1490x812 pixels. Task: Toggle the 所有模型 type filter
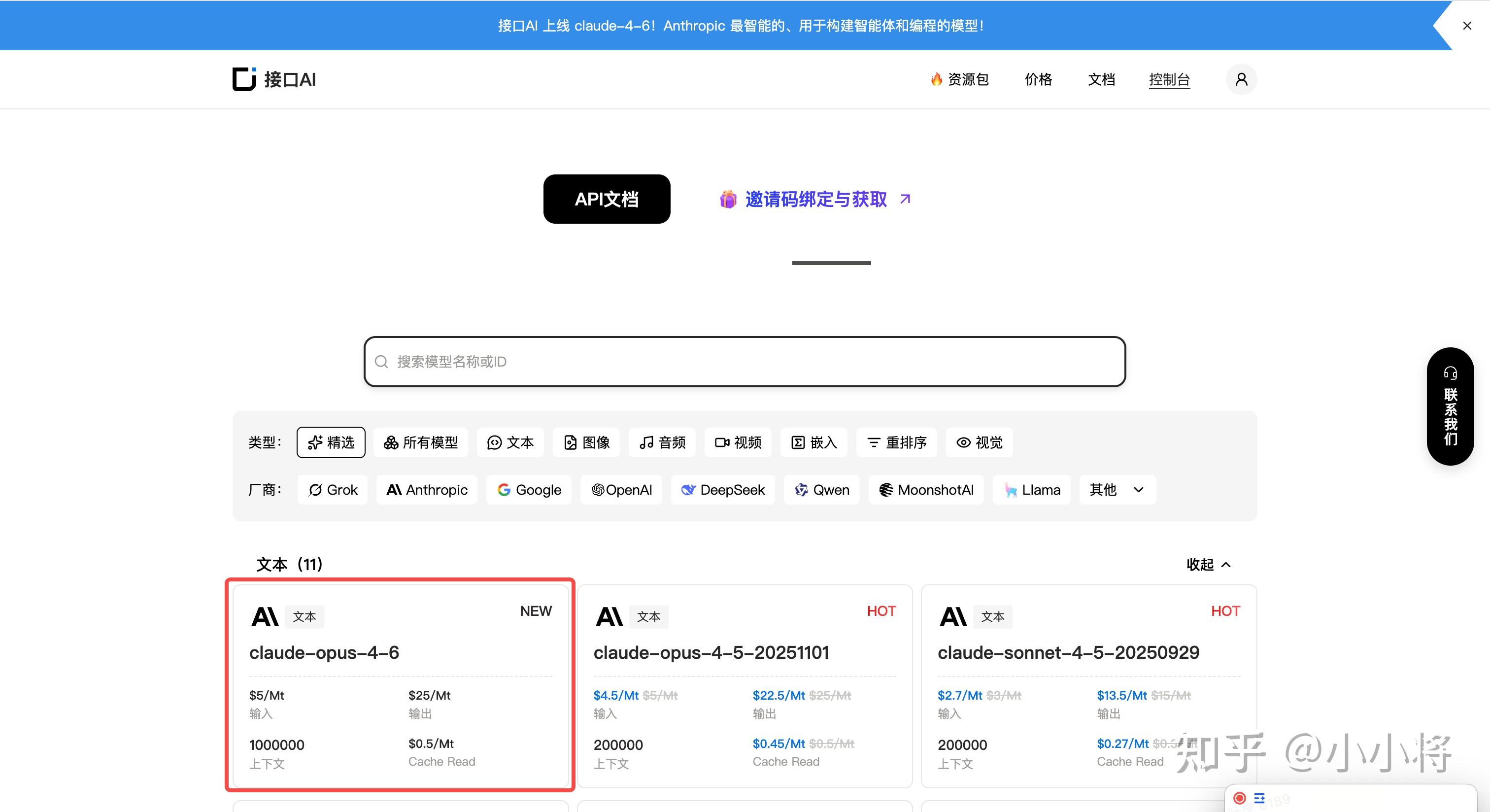pyautogui.click(x=420, y=442)
